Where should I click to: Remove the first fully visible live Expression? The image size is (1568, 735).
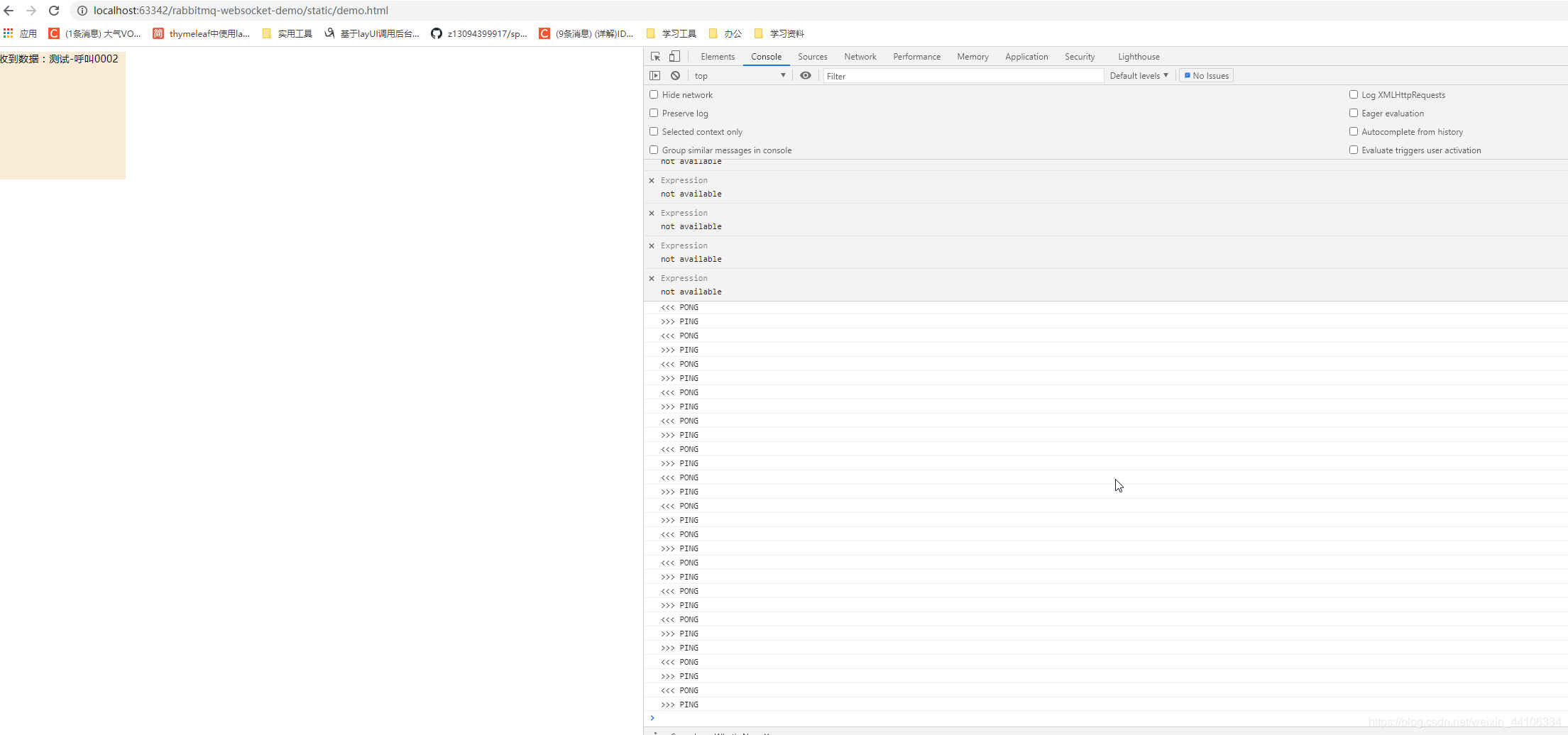click(652, 181)
